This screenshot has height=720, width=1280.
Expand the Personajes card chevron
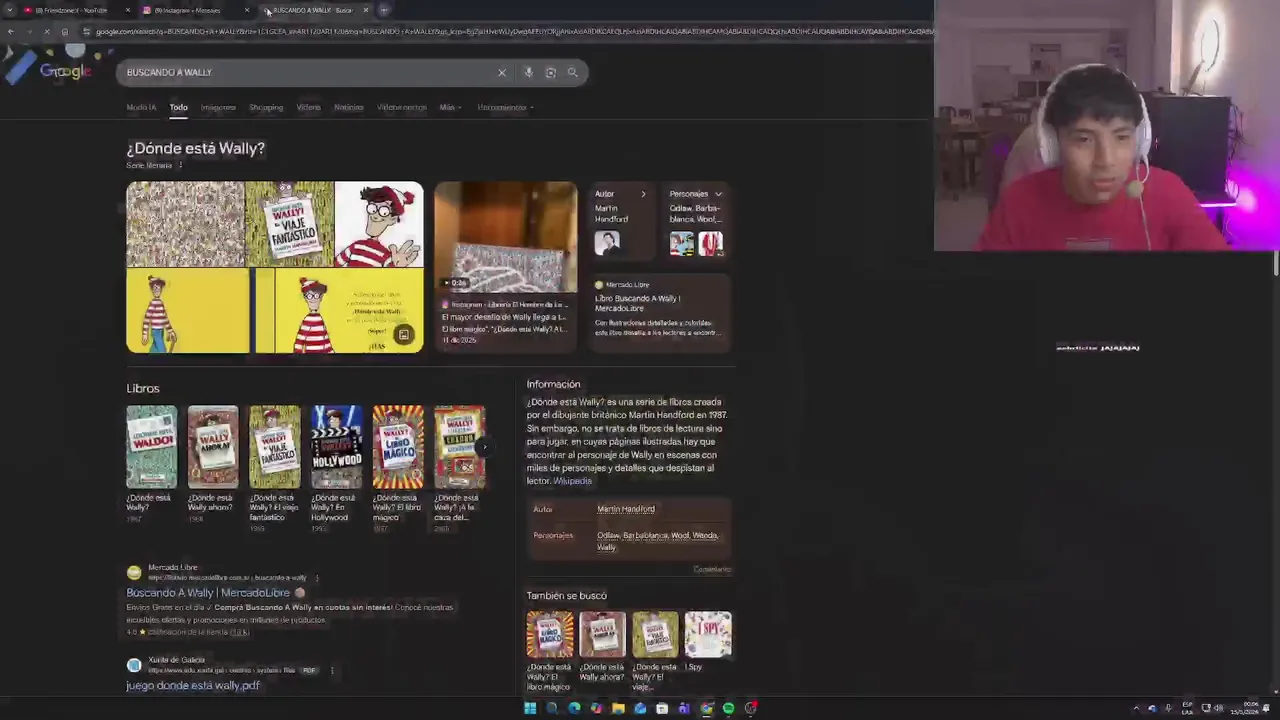tap(718, 194)
